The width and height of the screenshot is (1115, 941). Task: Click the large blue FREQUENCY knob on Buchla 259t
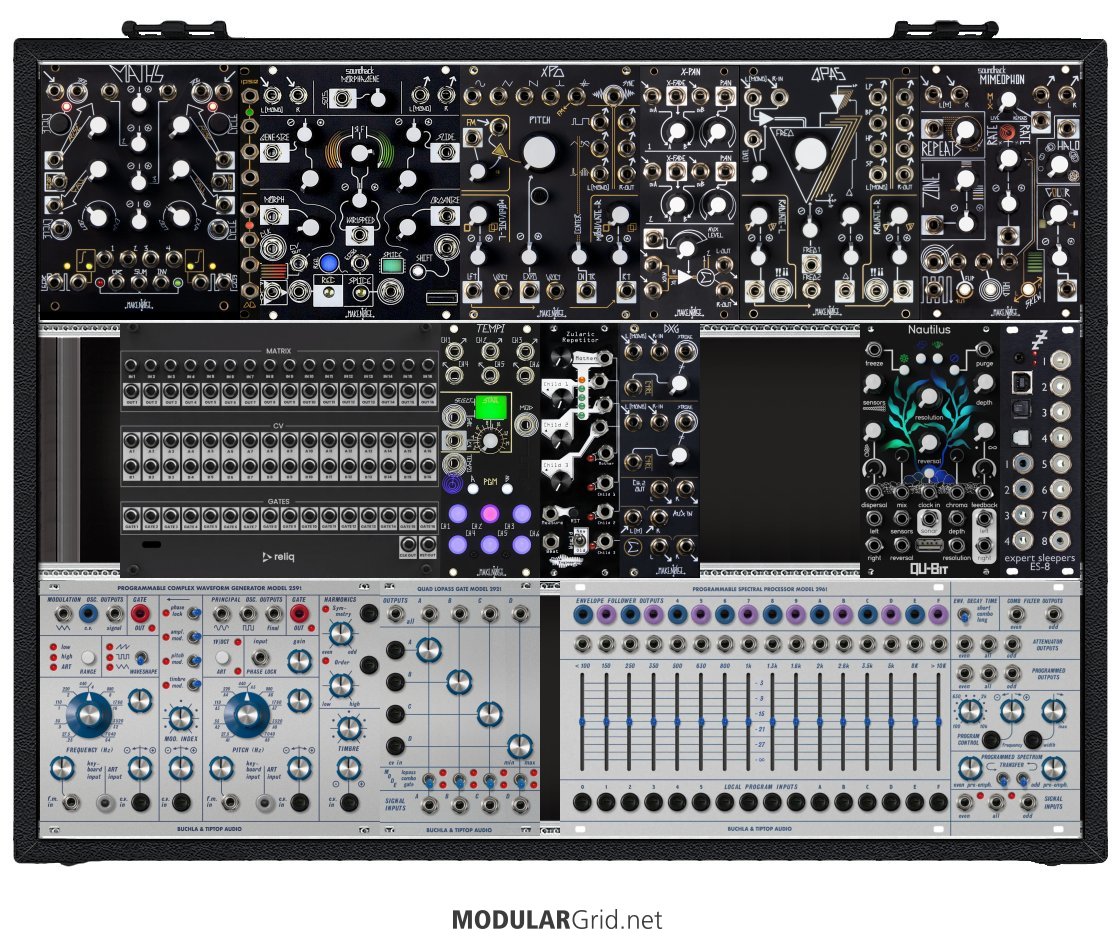coord(93,713)
